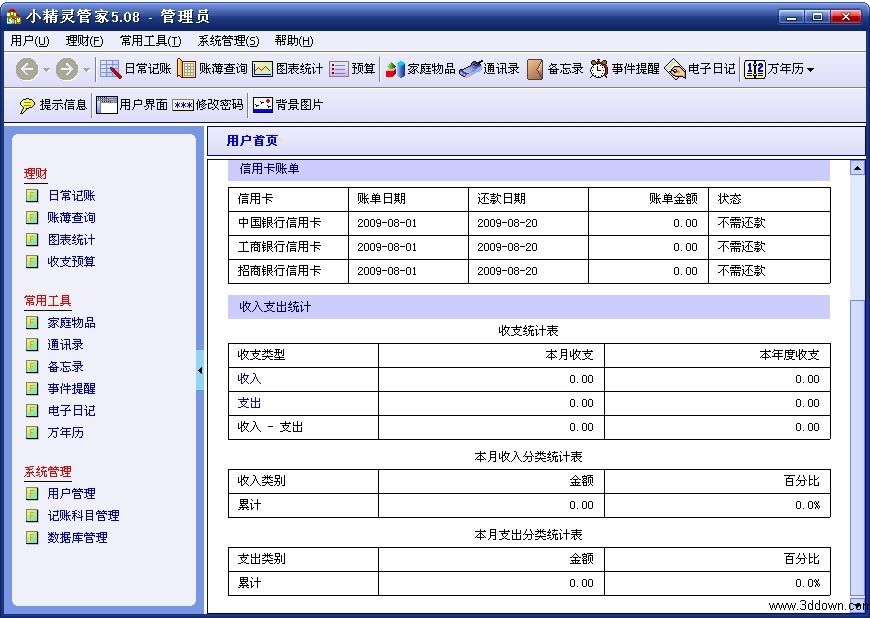Image resolution: width=870 pixels, height=618 pixels.
Task: Click the forward navigation arrow icon
Action: [67, 69]
